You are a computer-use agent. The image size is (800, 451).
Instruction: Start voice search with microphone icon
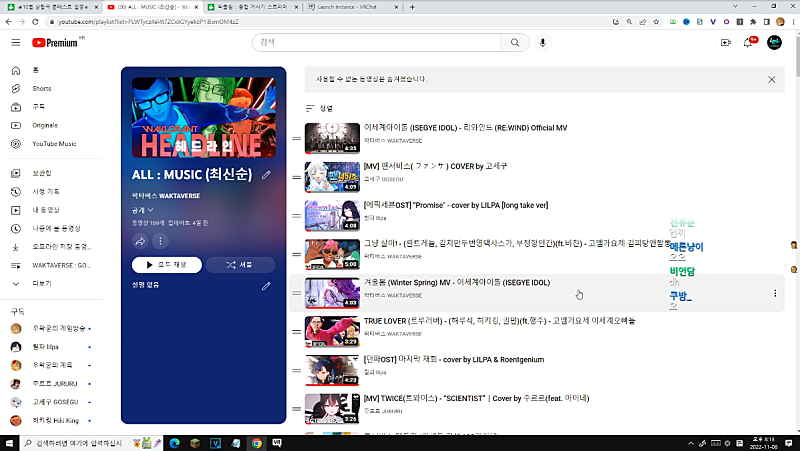[x=543, y=43]
